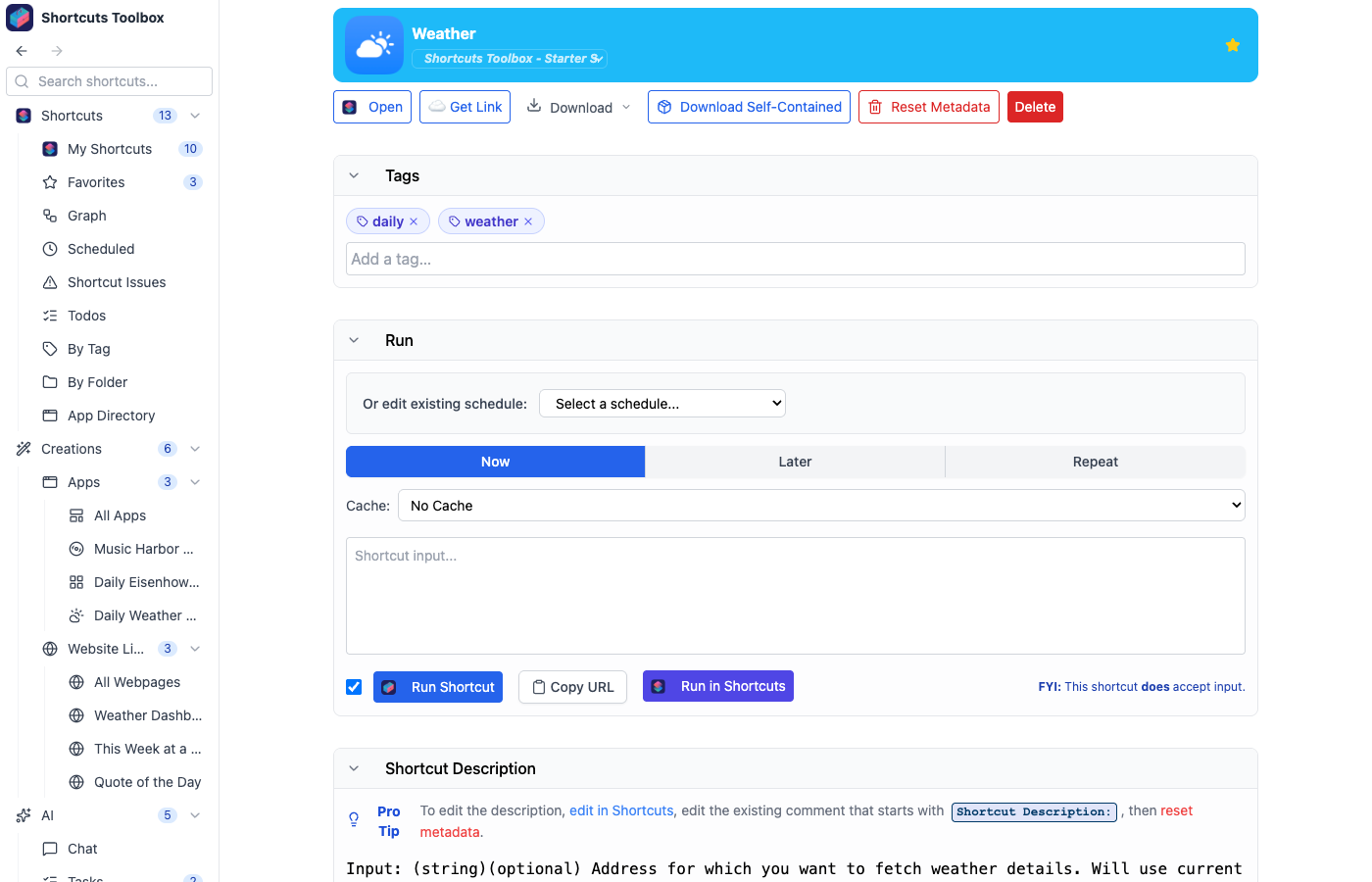Image resolution: width=1372 pixels, height=882 pixels.
Task: Toggle the favorite star on Weather
Action: tap(1233, 45)
